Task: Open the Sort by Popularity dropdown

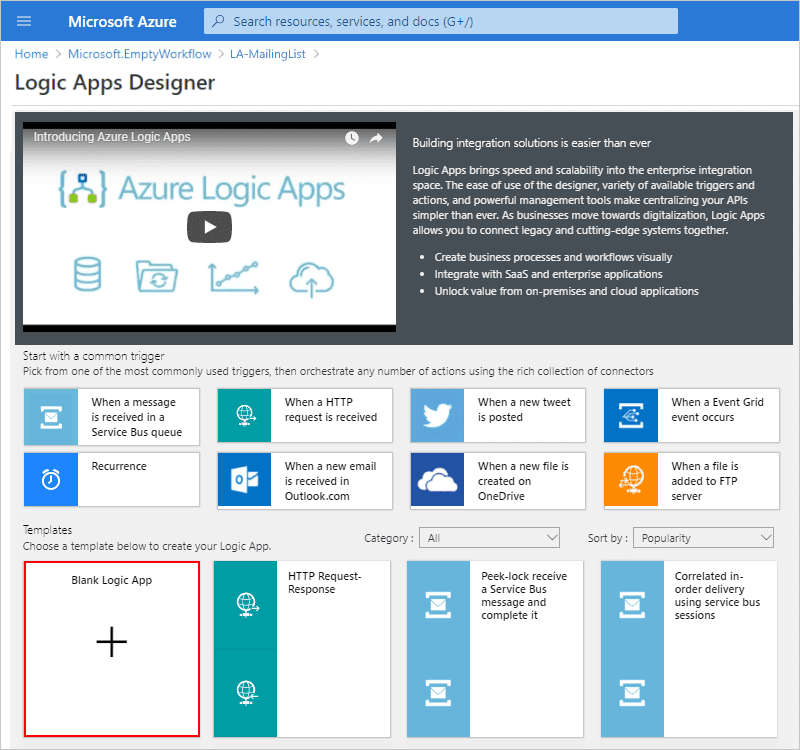Action: tap(703, 538)
